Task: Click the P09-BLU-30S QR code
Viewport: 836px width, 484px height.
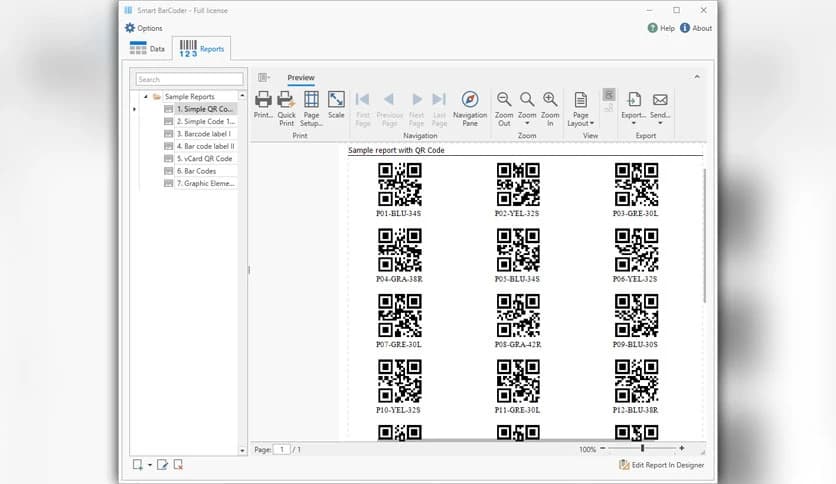Action: click(x=636, y=316)
